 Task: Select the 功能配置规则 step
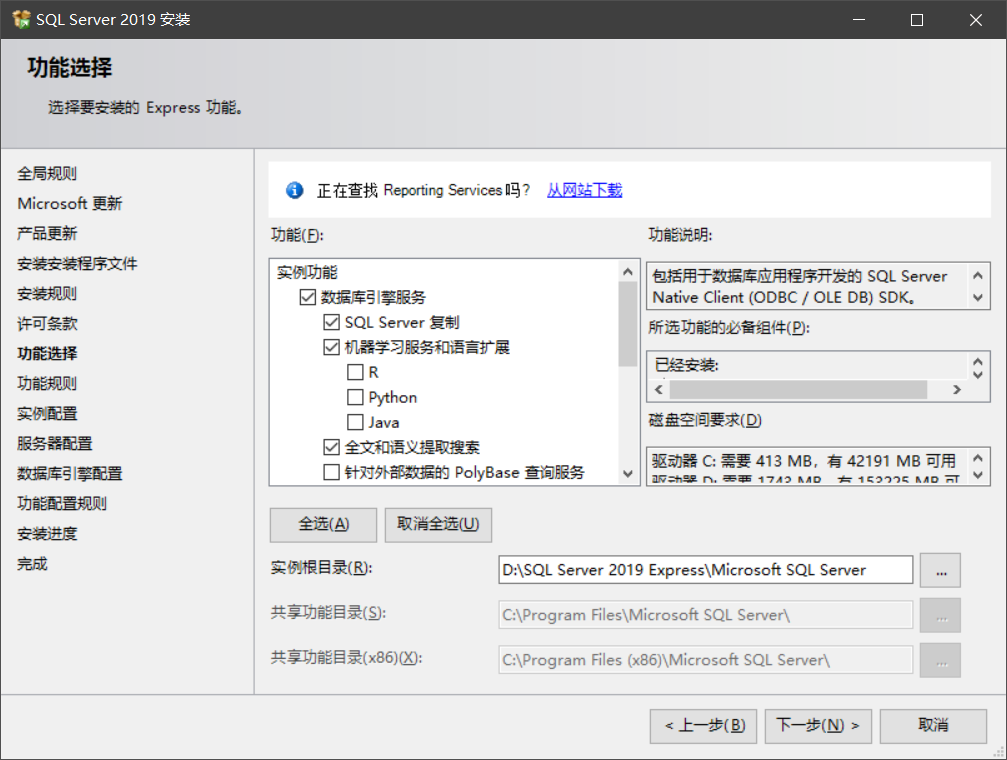pos(62,504)
